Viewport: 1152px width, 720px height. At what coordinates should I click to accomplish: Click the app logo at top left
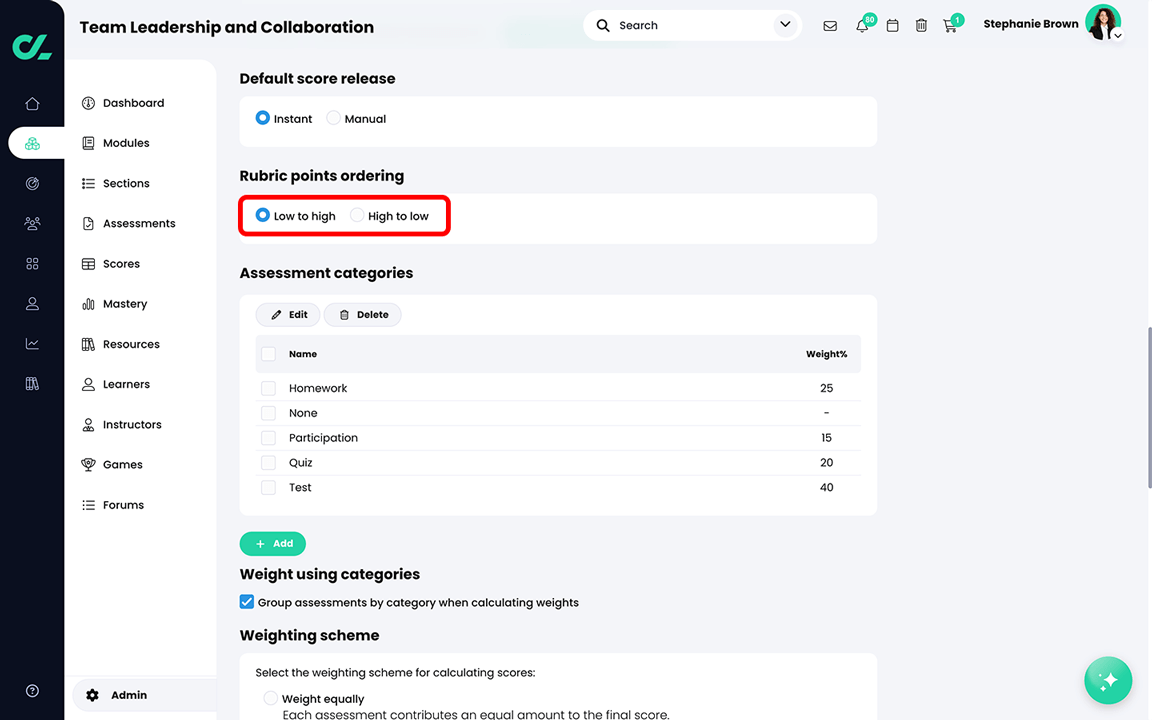coord(32,47)
